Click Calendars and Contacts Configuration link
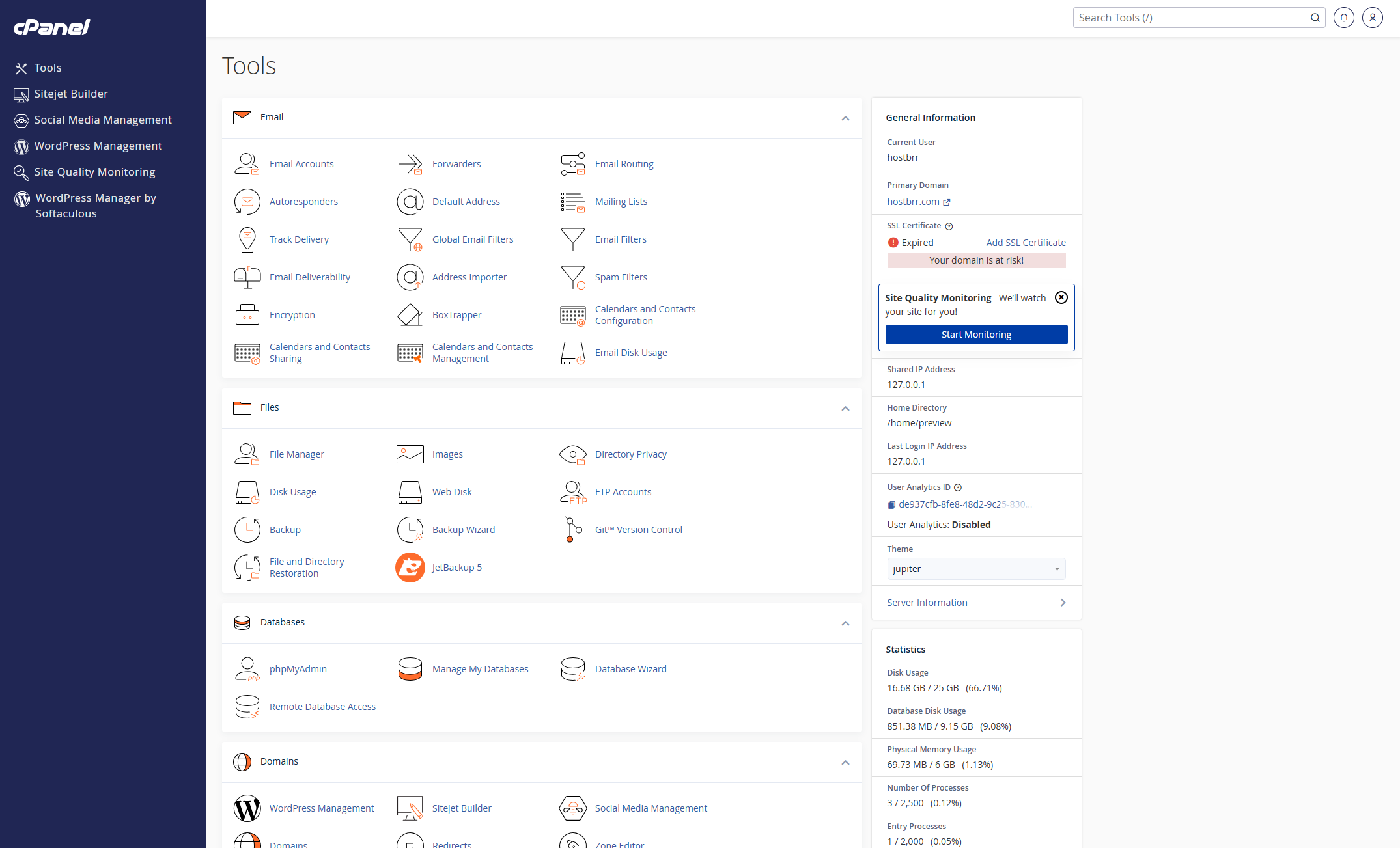 (645, 315)
